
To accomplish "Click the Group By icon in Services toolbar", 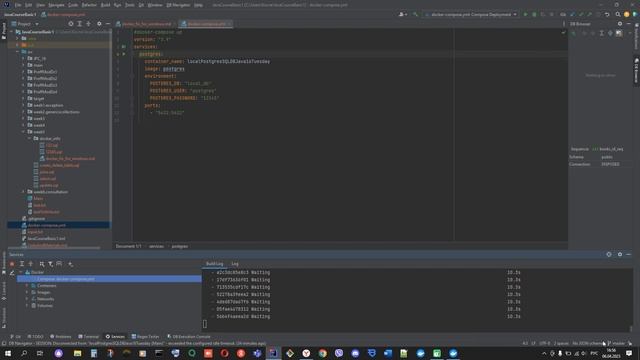I will [x=42, y=264].
